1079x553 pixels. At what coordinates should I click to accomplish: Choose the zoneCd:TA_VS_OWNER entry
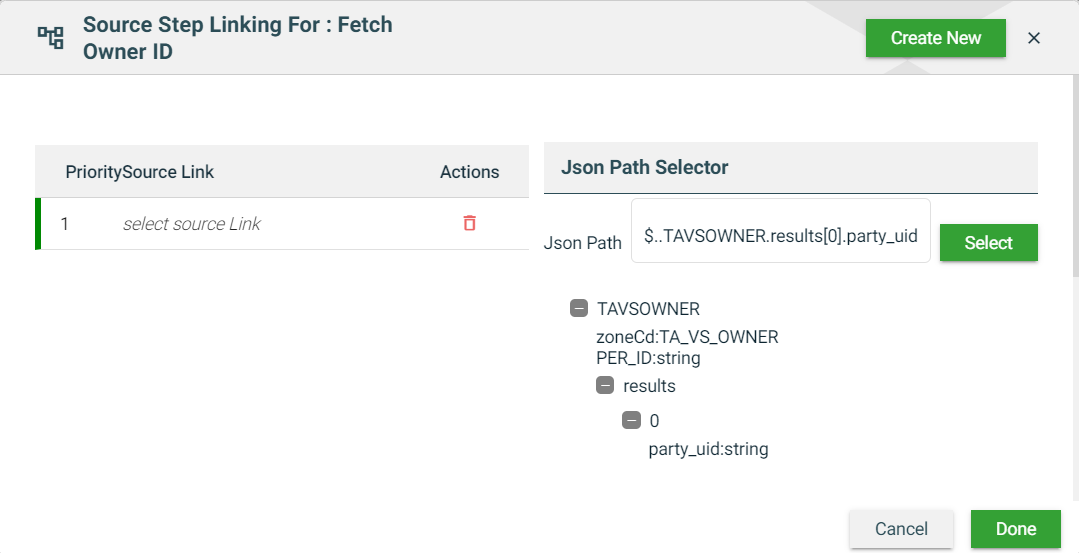[x=687, y=337]
